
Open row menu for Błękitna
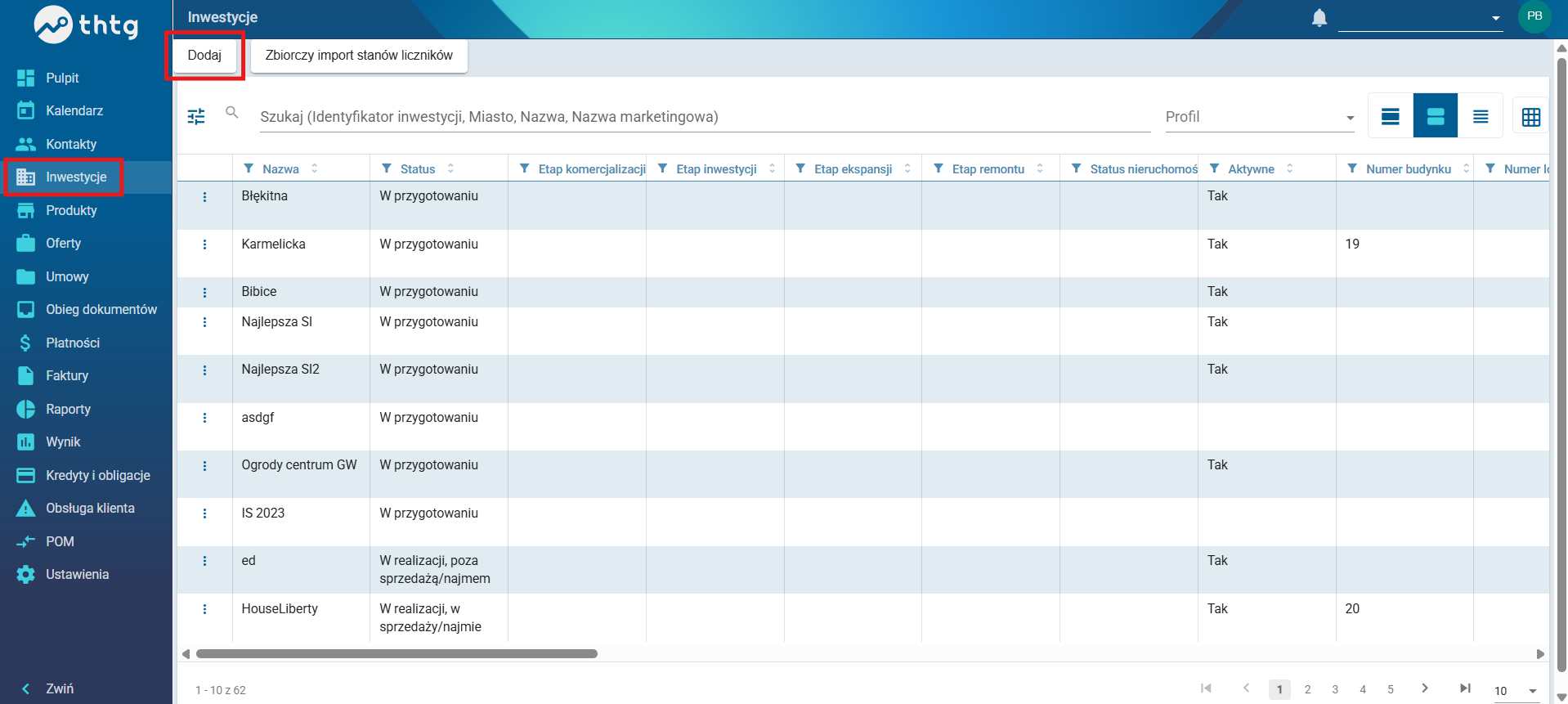click(204, 197)
